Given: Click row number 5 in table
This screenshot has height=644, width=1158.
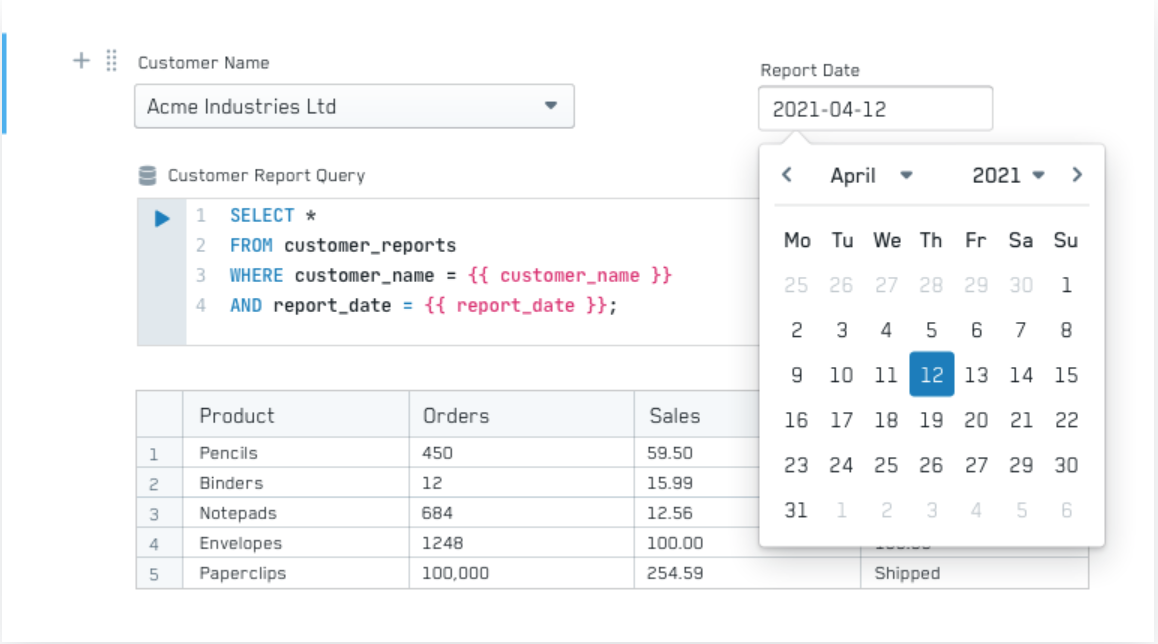Looking at the screenshot, I should pyautogui.click(x=154, y=574).
